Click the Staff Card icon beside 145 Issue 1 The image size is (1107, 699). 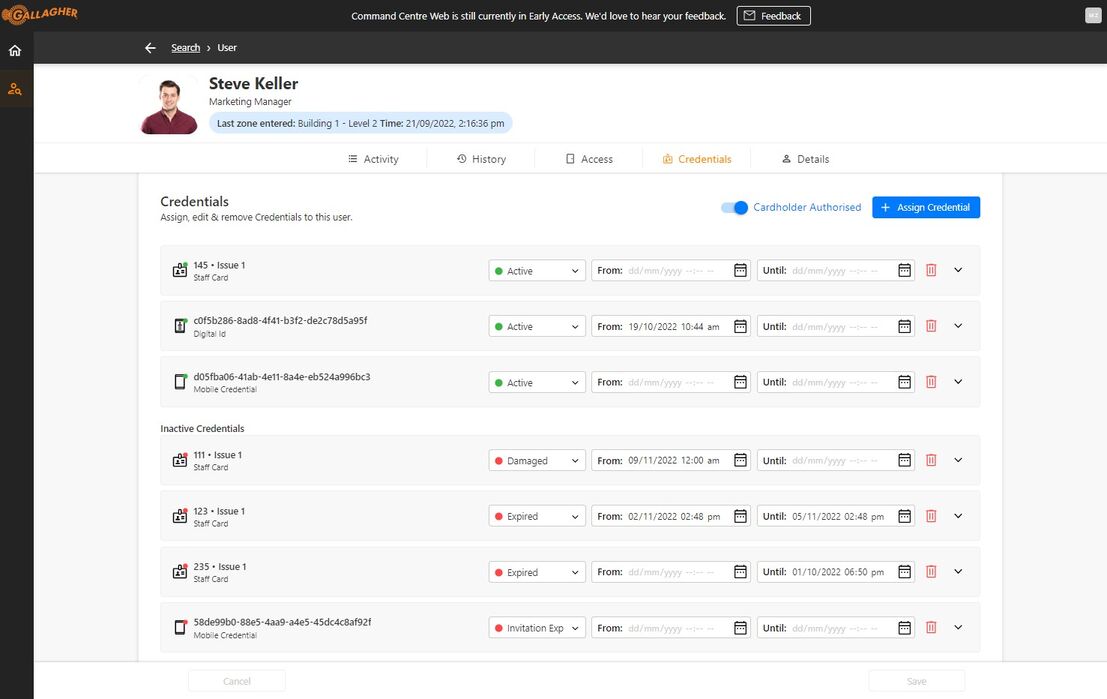180,269
